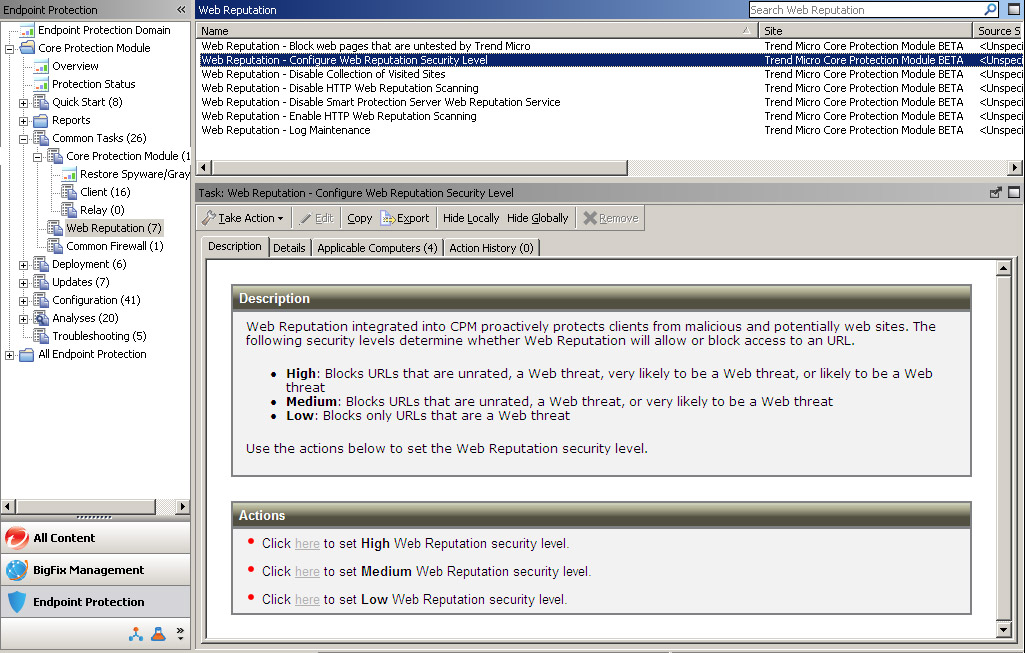Click the Updates (7) node icon
This screenshot has height=653, width=1025.
tap(41, 282)
